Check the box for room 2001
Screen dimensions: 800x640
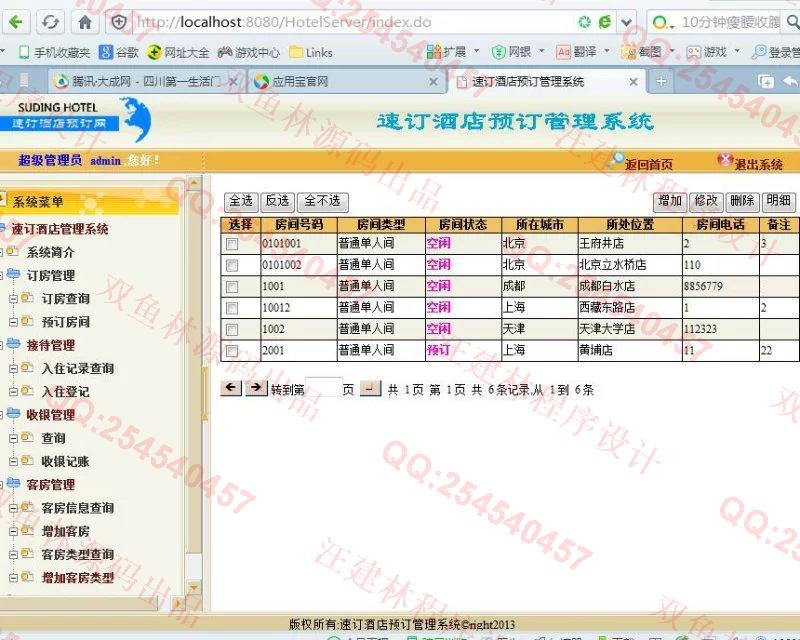(232, 351)
